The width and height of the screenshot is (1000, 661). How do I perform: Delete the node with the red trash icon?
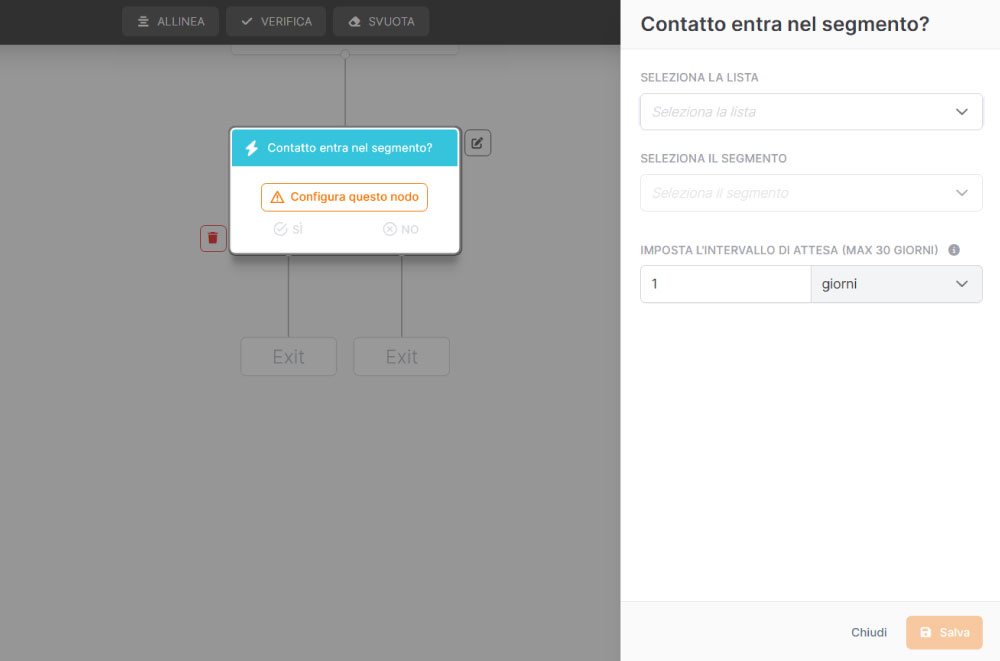coord(213,238)
